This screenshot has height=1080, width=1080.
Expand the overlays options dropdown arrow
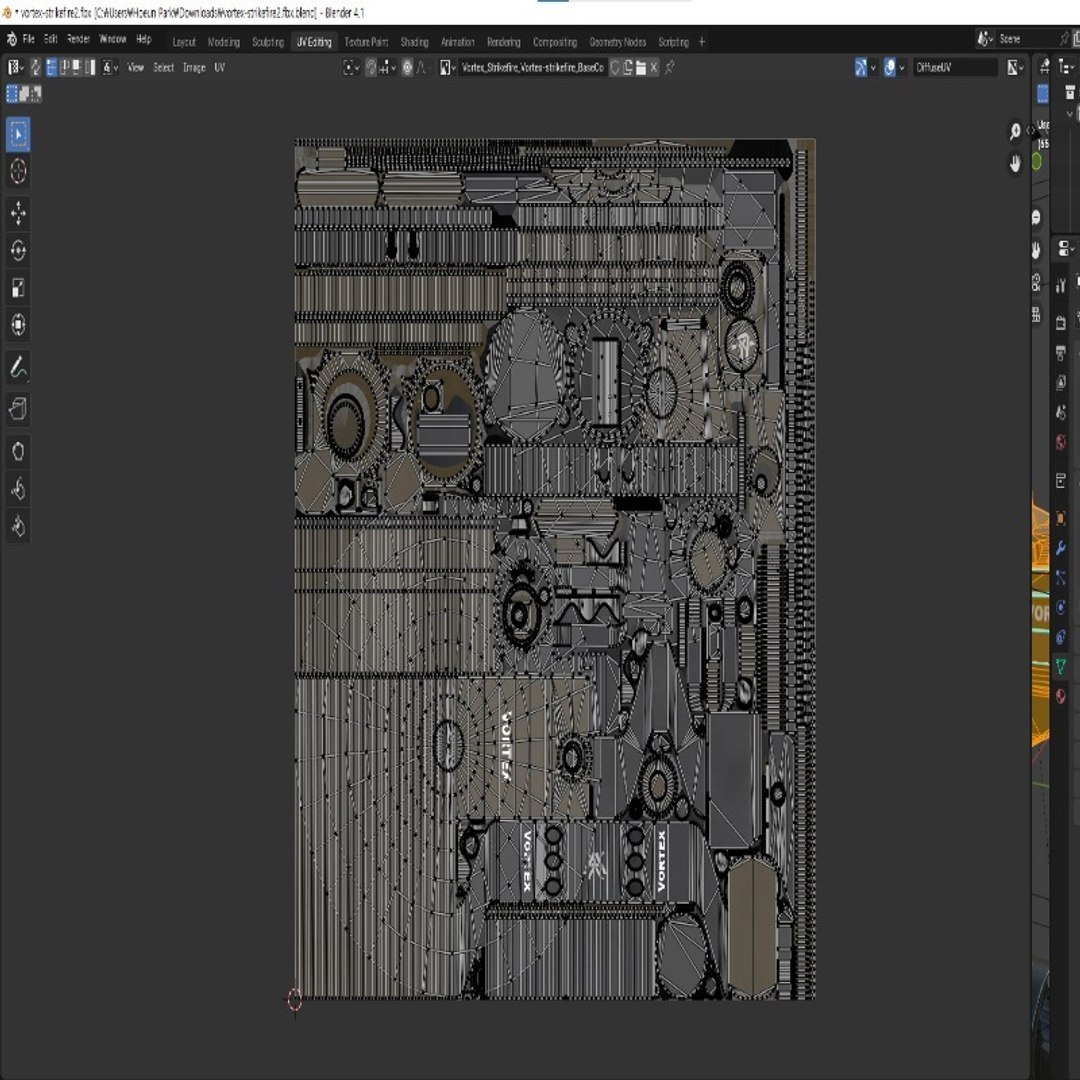(x=902, y=68)
